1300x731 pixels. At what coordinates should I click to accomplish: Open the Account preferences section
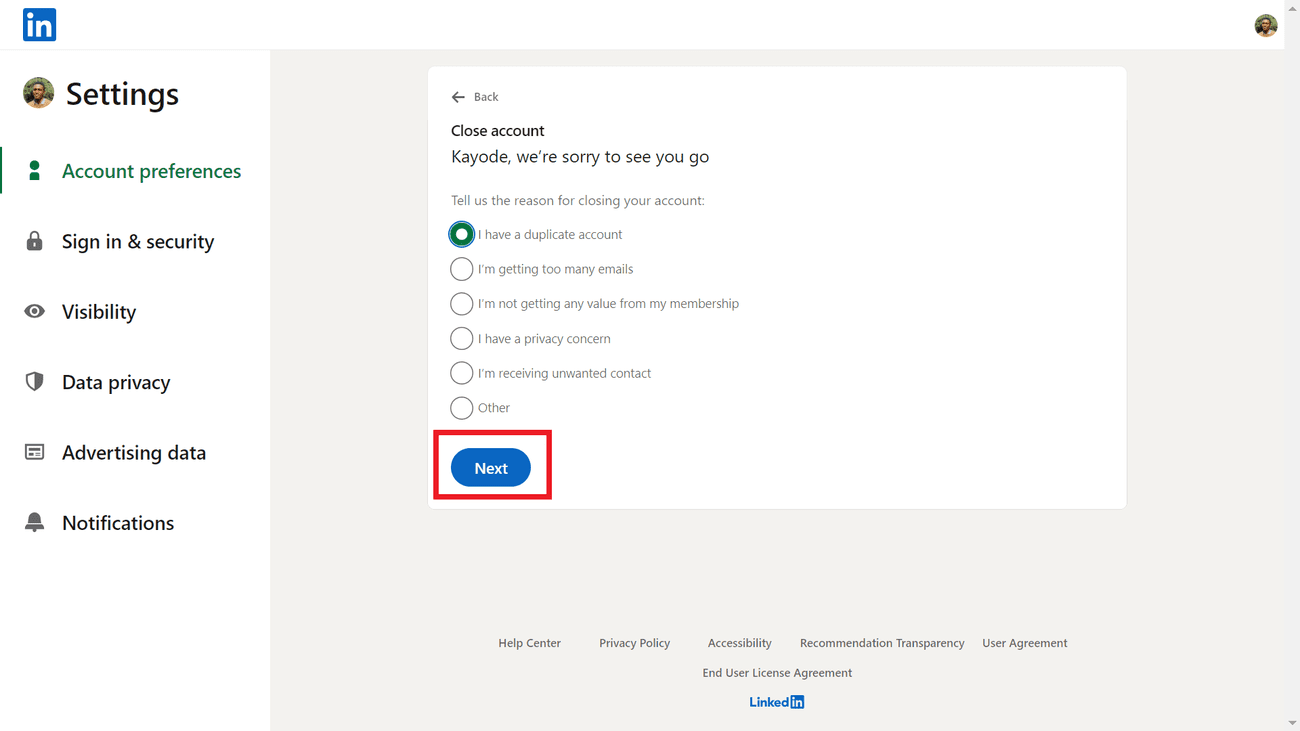151,171
